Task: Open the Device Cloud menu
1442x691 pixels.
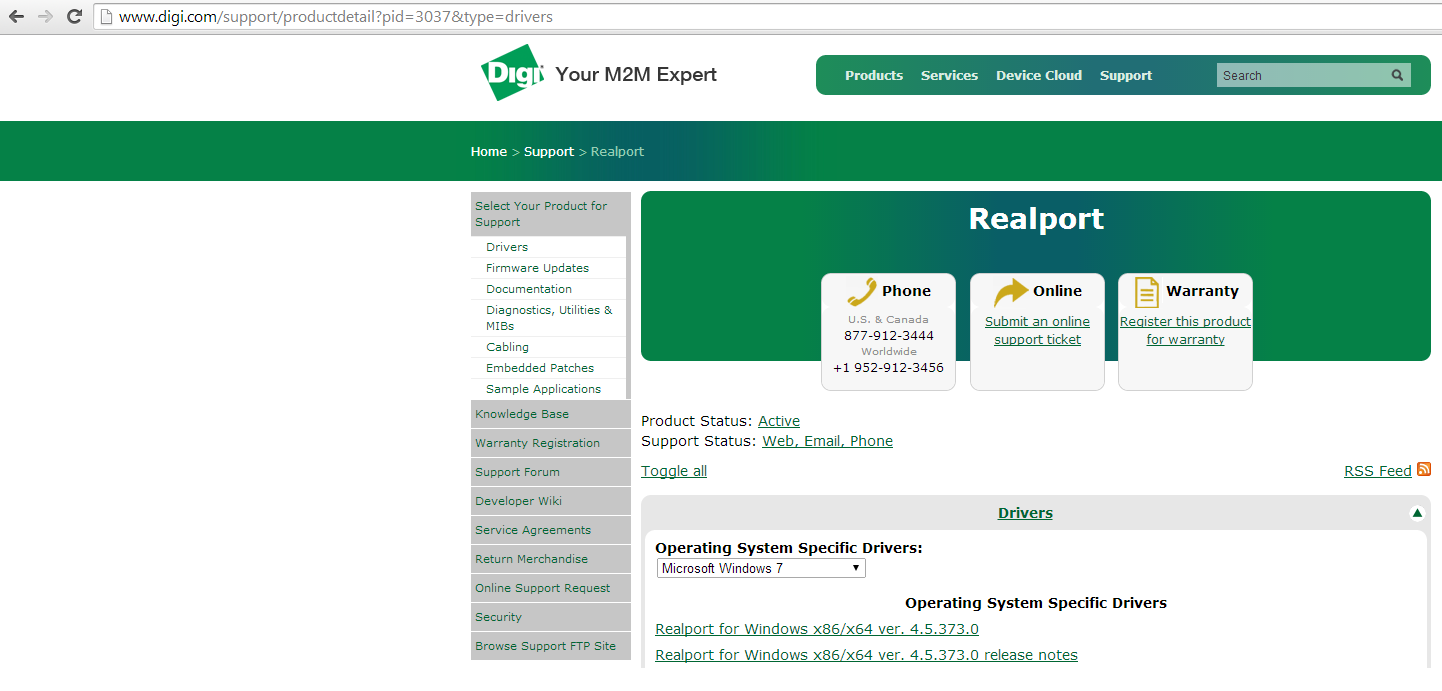Action: point(1038,75)
